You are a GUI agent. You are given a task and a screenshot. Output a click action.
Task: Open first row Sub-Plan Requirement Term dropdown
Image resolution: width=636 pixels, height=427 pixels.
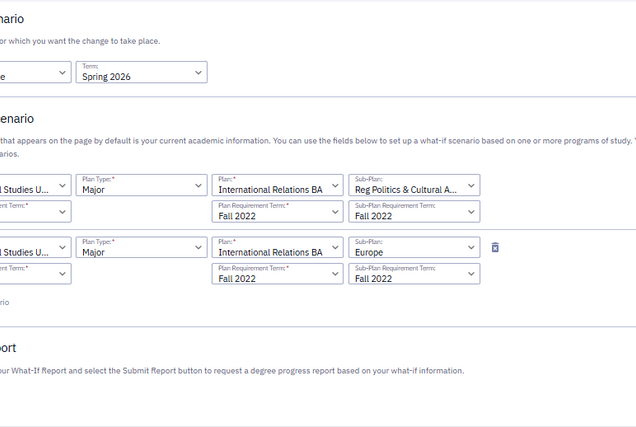414,211
